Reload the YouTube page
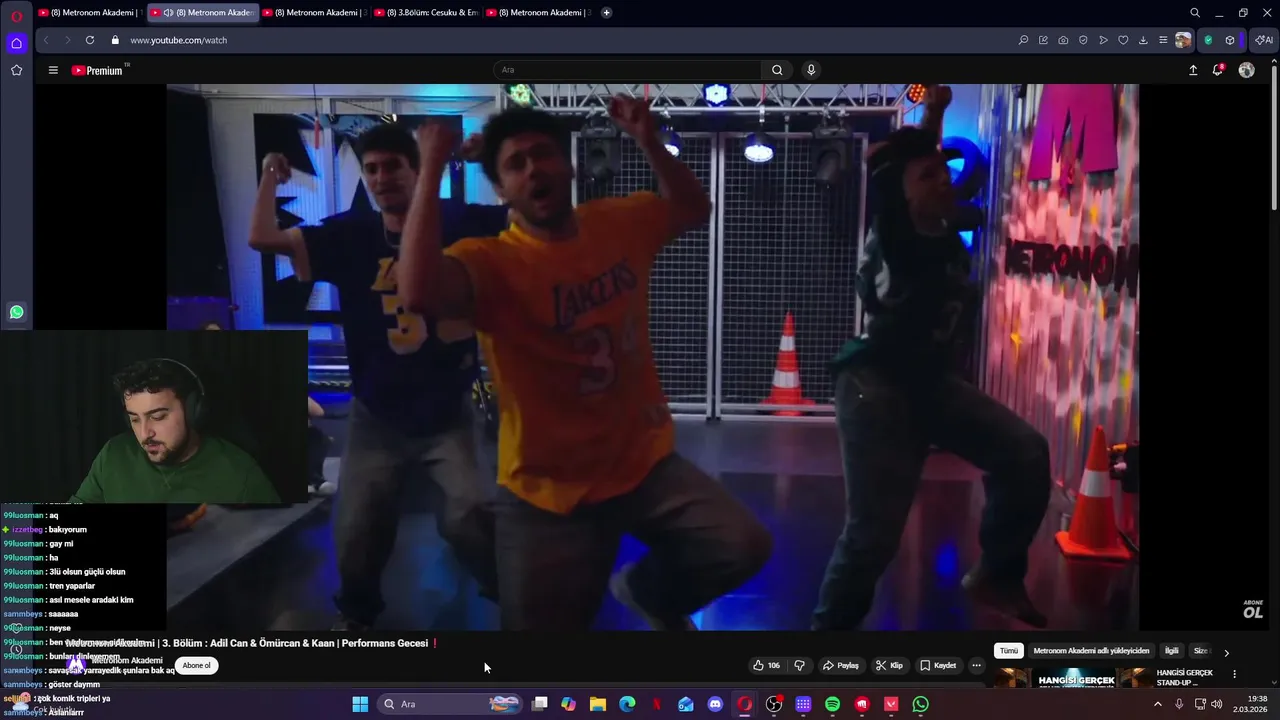The width and height of the screenshot is (1280, 720). [90, 40]
